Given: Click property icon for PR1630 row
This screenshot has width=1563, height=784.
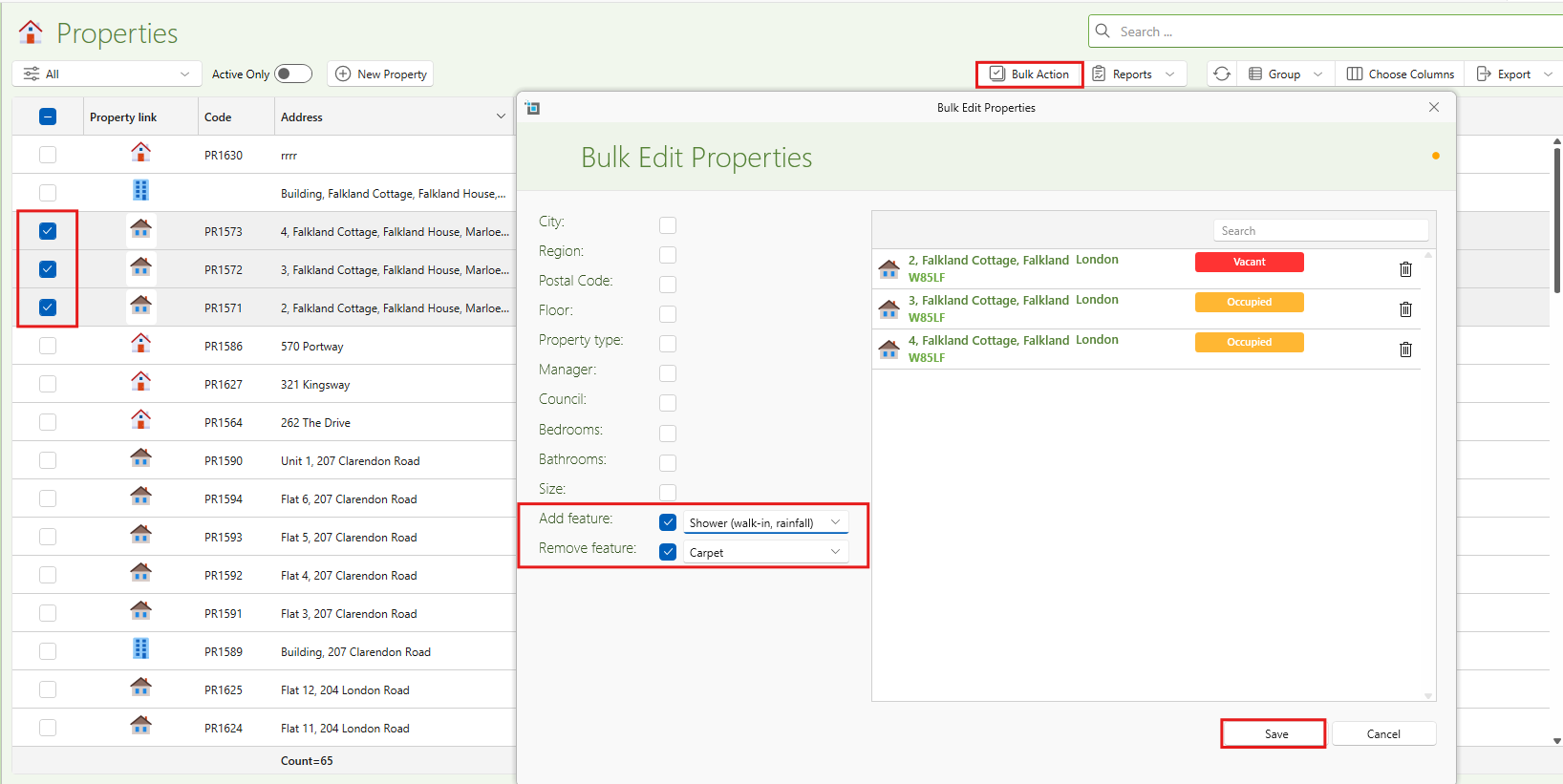Looking at the screenshot, I should click(140, 152).
